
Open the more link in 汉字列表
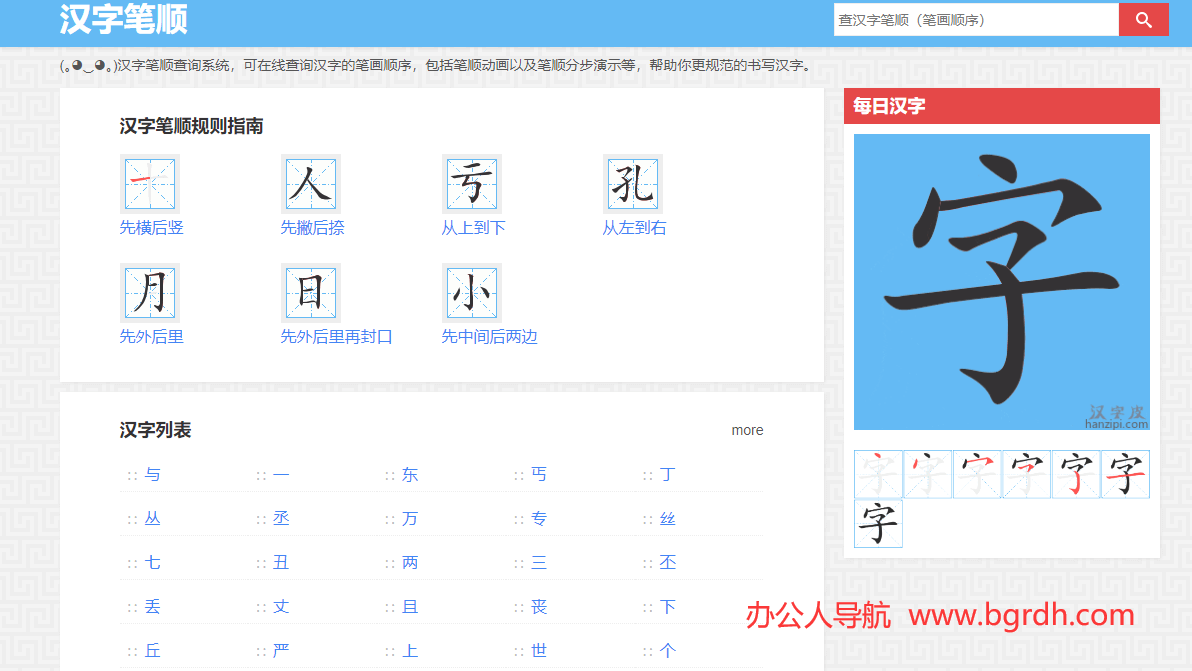coord(747,430)
